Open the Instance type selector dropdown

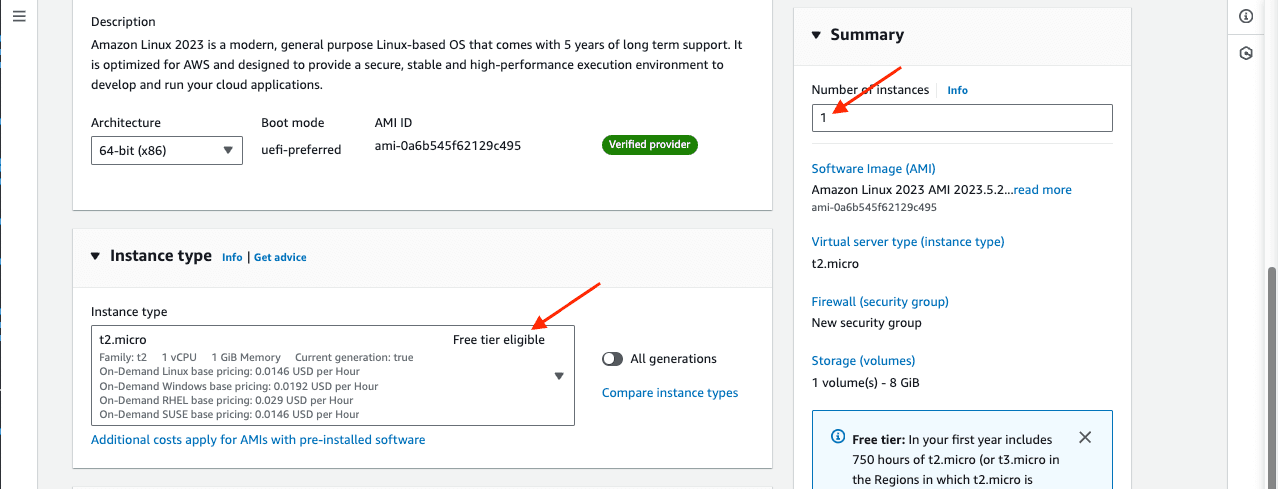click(559, 376)
